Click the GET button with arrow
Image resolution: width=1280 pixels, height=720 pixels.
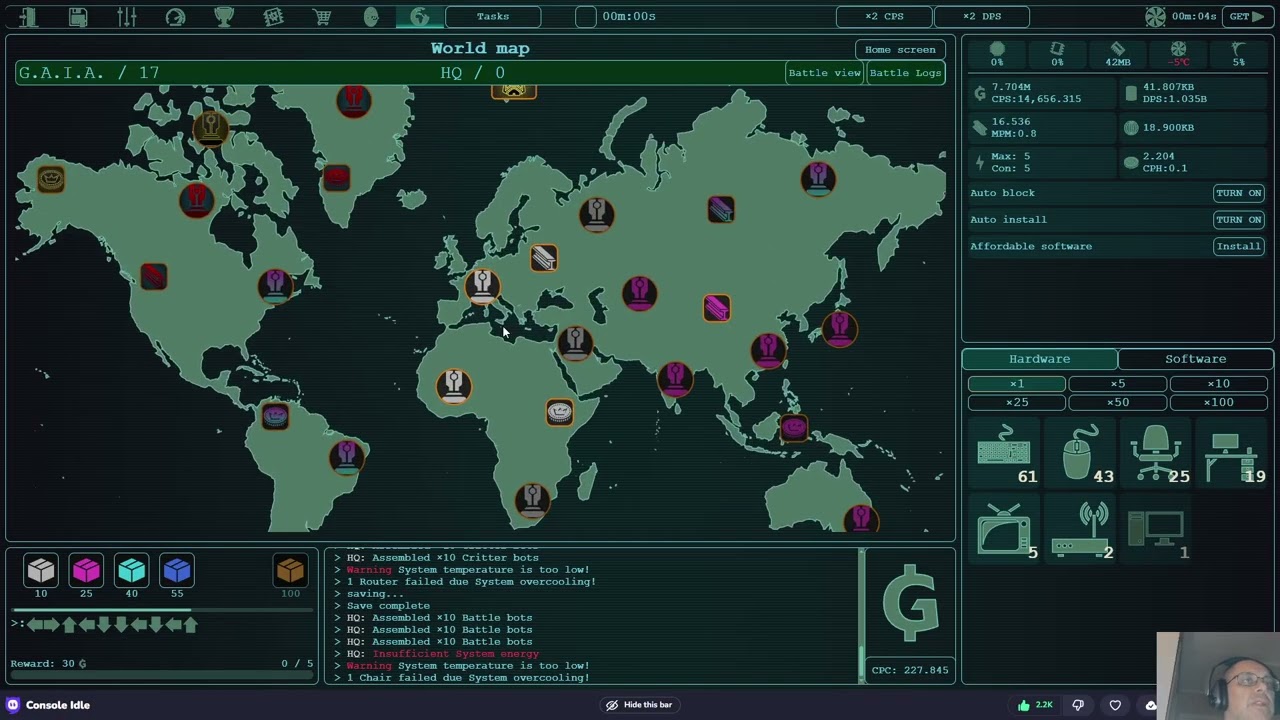click(1247, 16)
